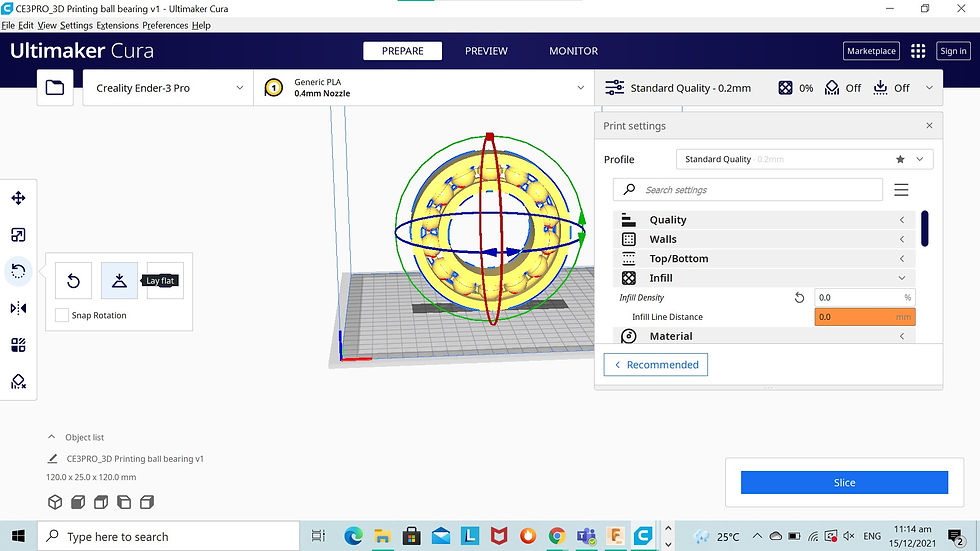
Task: Select the Move tool
Action: pyautogui.click(x=18, y=198)
